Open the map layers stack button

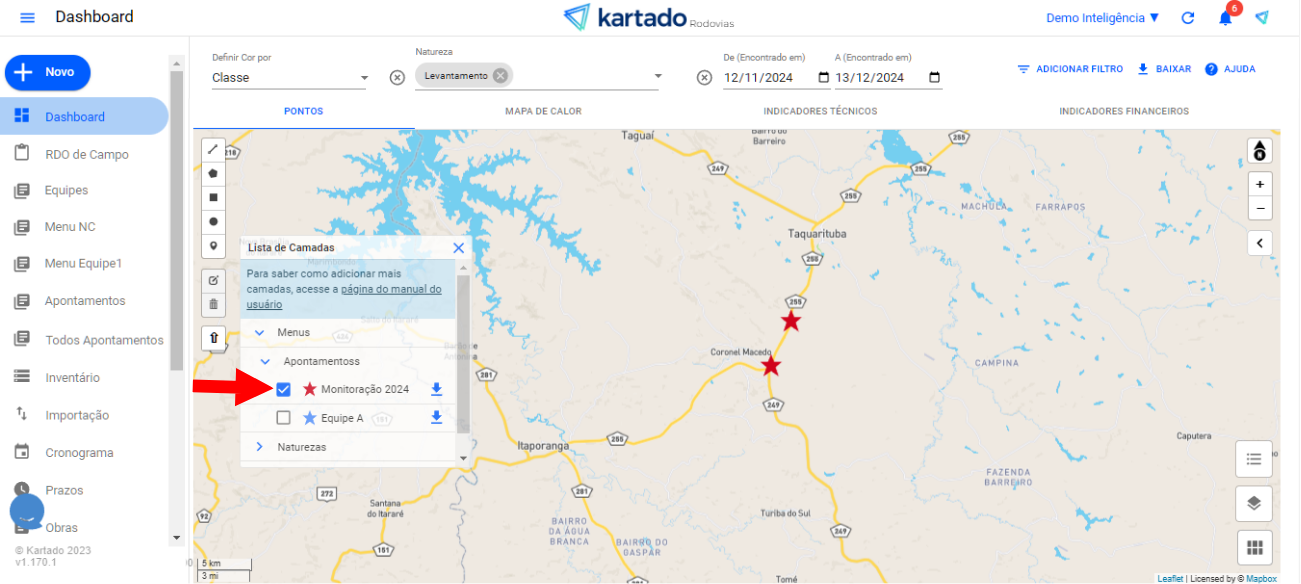click(1254, 503)
